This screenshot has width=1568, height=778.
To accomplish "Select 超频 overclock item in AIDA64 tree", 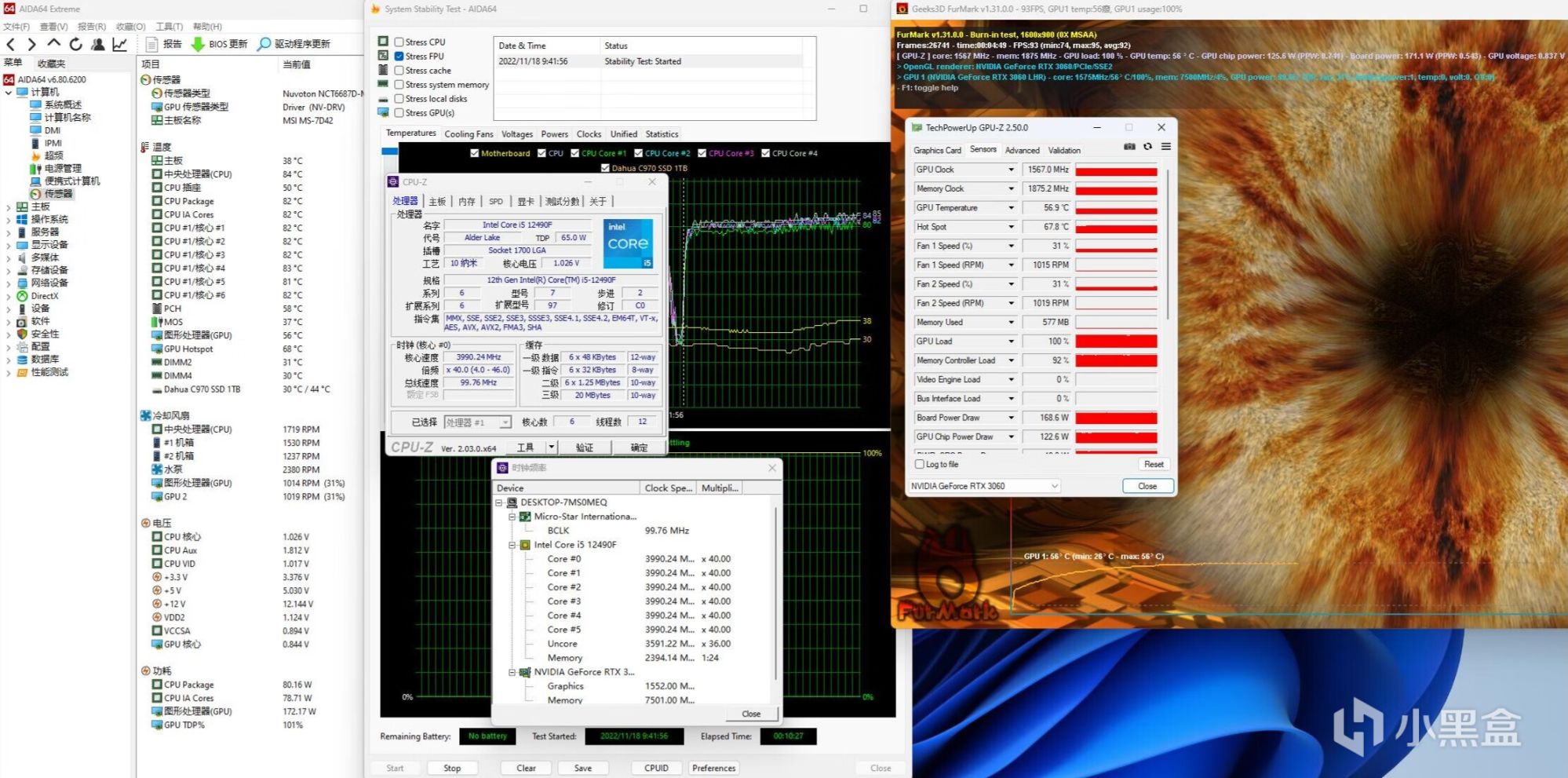I will coord(53,155).
